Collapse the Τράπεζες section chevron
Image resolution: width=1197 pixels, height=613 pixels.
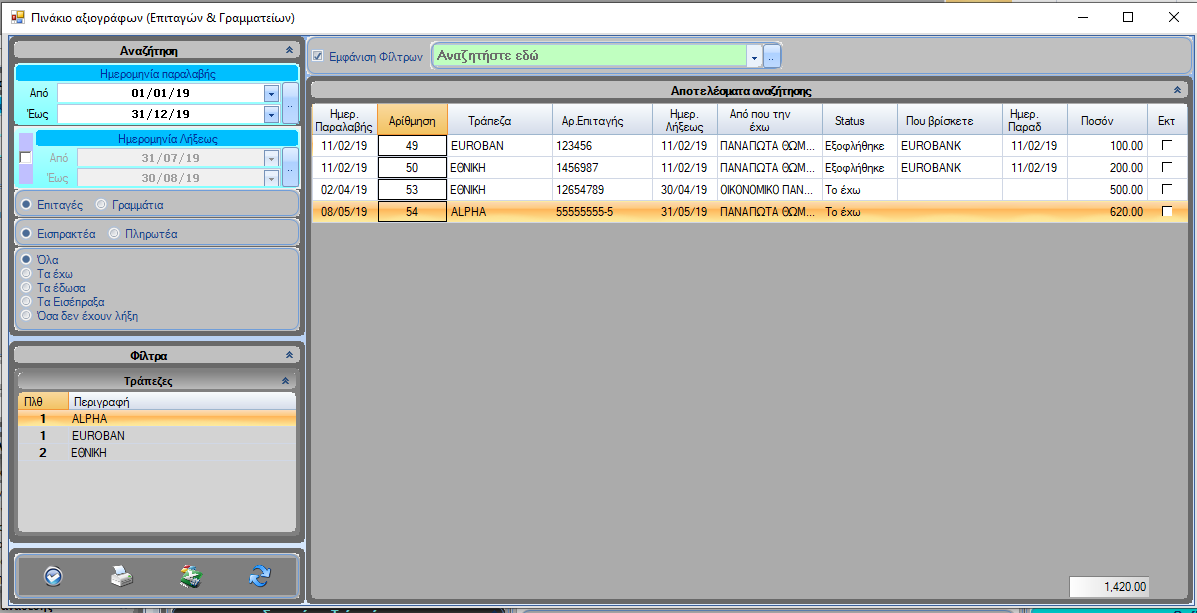point(284,381)
